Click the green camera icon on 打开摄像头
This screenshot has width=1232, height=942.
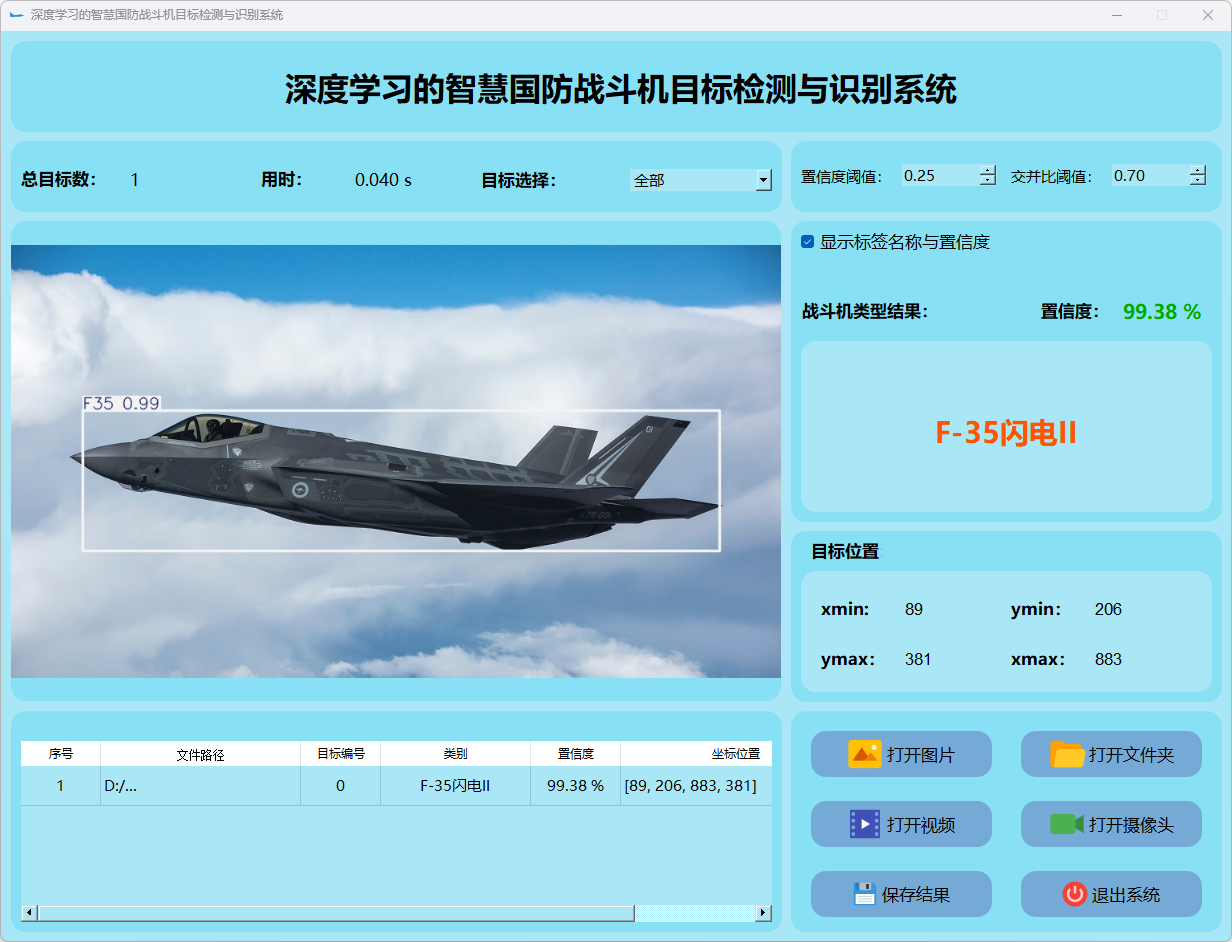(x=1067, y=824)
